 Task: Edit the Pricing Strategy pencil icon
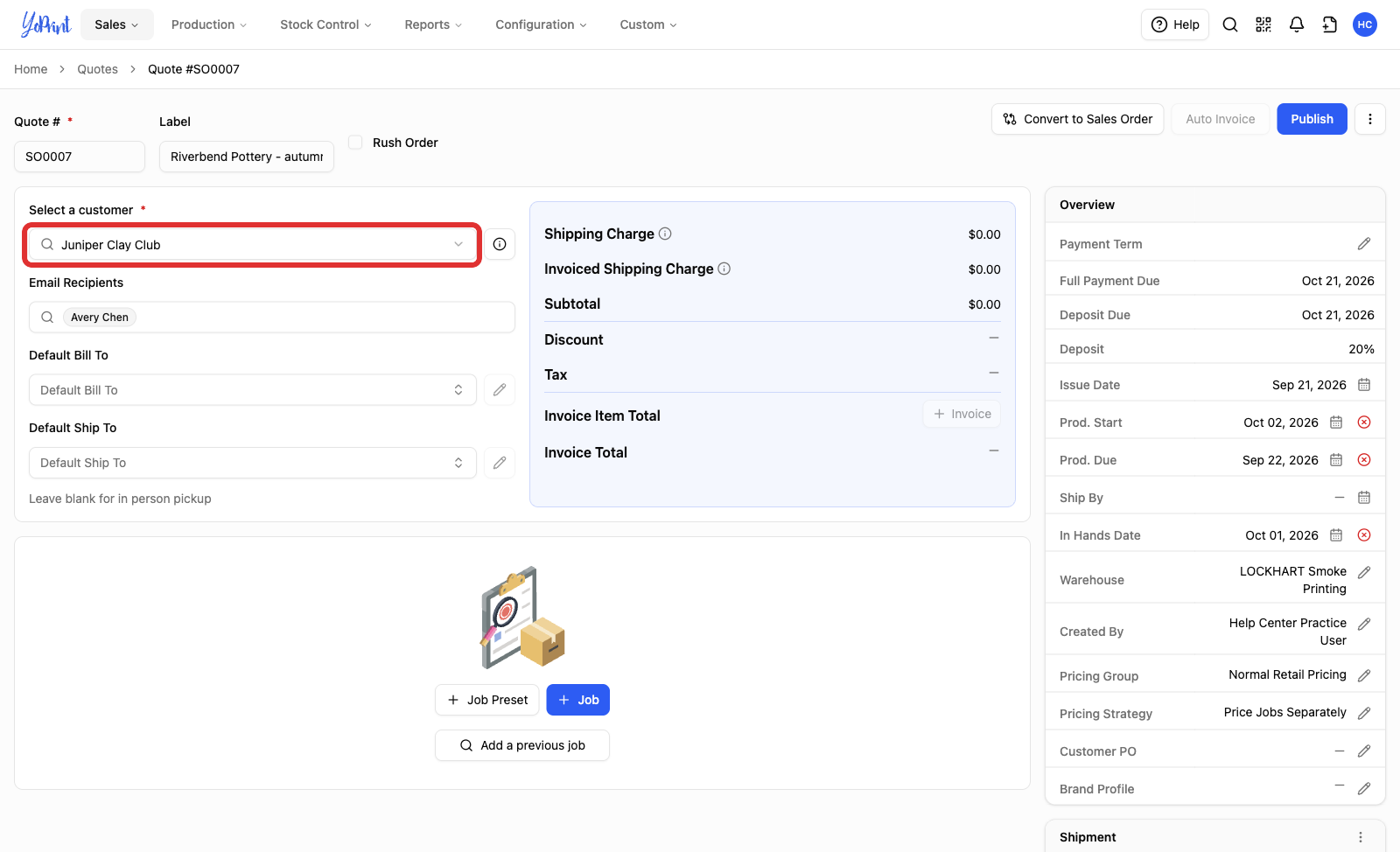1364,713
